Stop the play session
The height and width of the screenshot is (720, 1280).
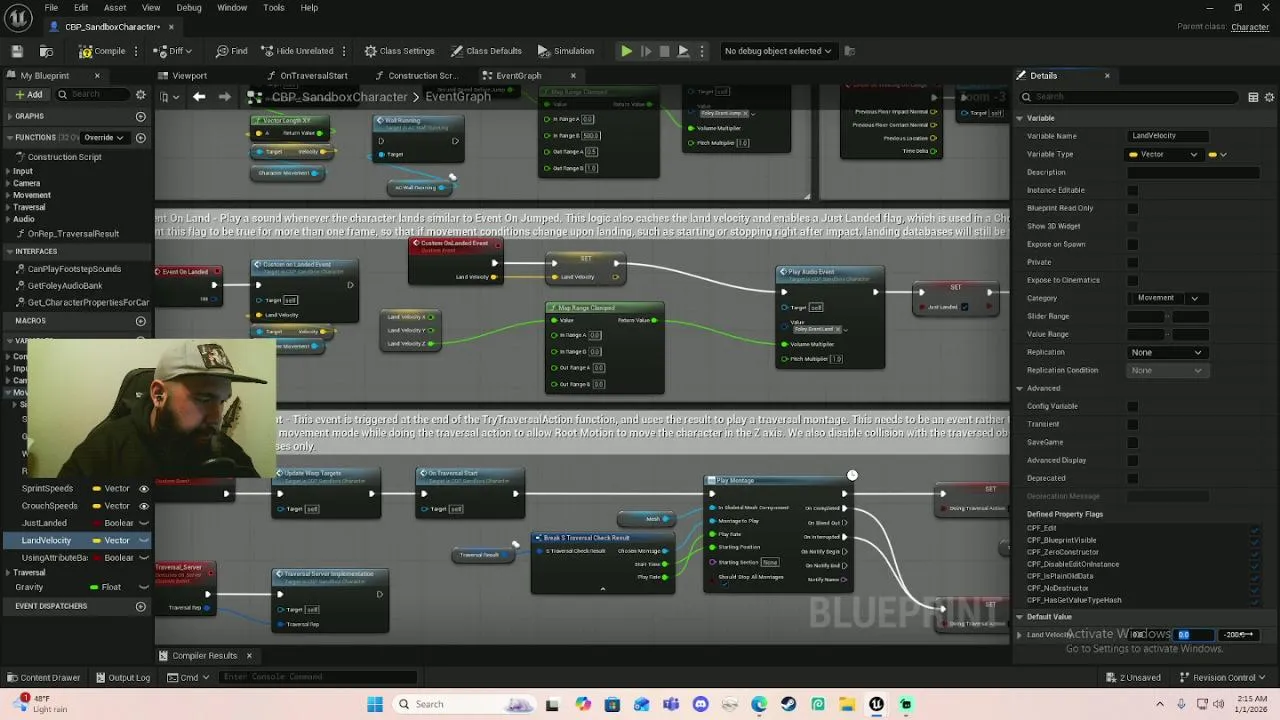click(664, 51)
